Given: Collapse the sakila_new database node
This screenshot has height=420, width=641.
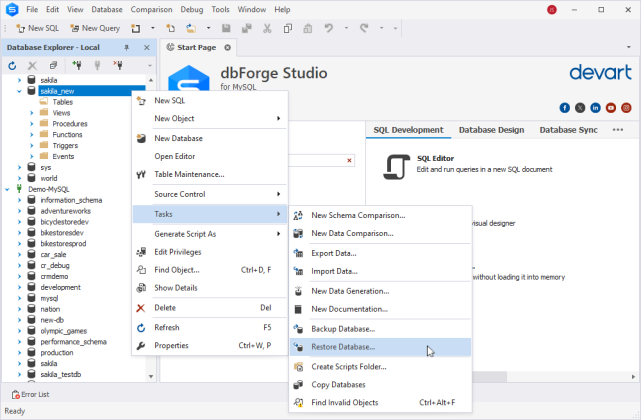Looking at the screenshot, I should [19, 90].
